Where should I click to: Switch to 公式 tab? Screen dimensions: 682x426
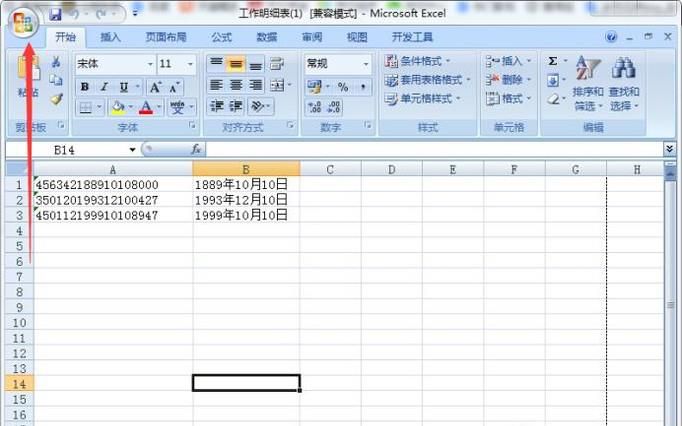tap(221, 37)
